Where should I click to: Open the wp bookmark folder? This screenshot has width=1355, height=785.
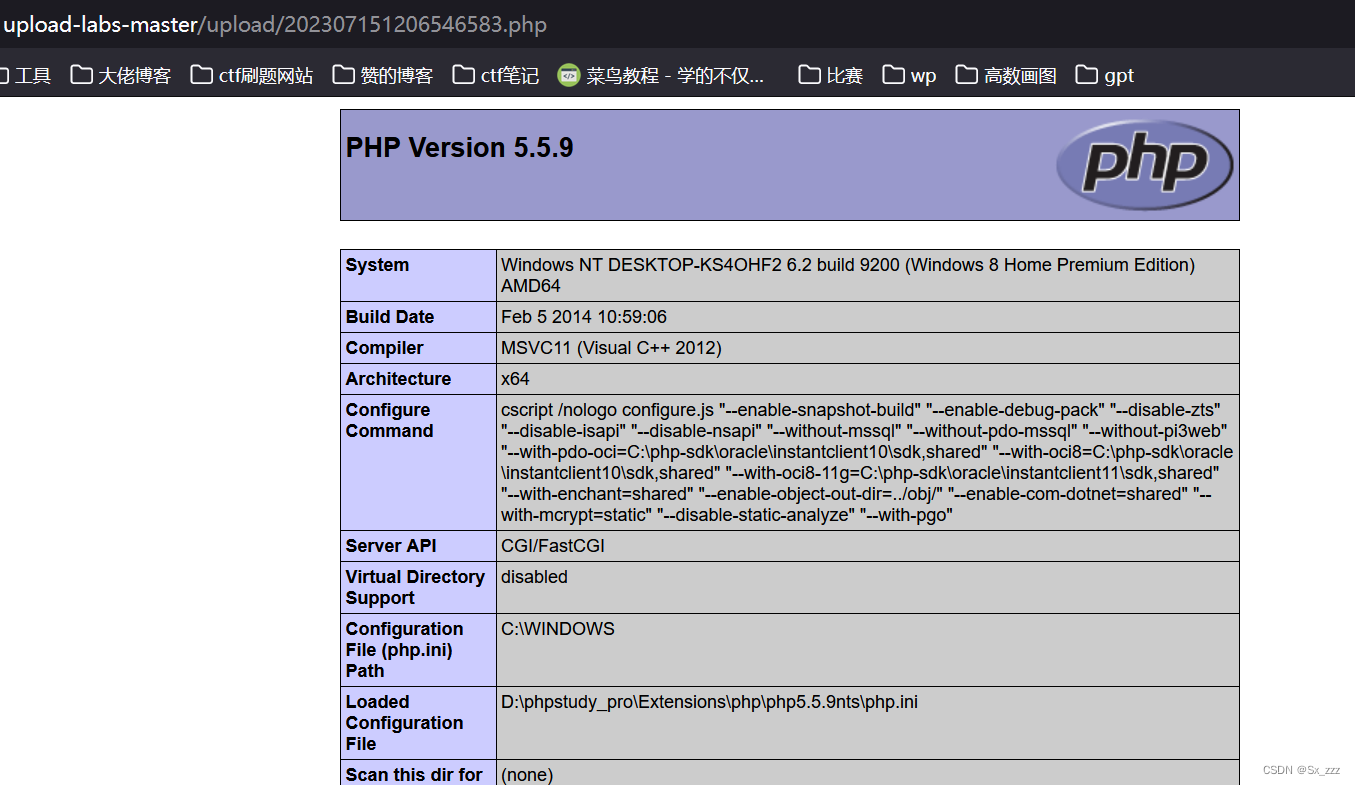pyautogui.click(x=910, y=75)
